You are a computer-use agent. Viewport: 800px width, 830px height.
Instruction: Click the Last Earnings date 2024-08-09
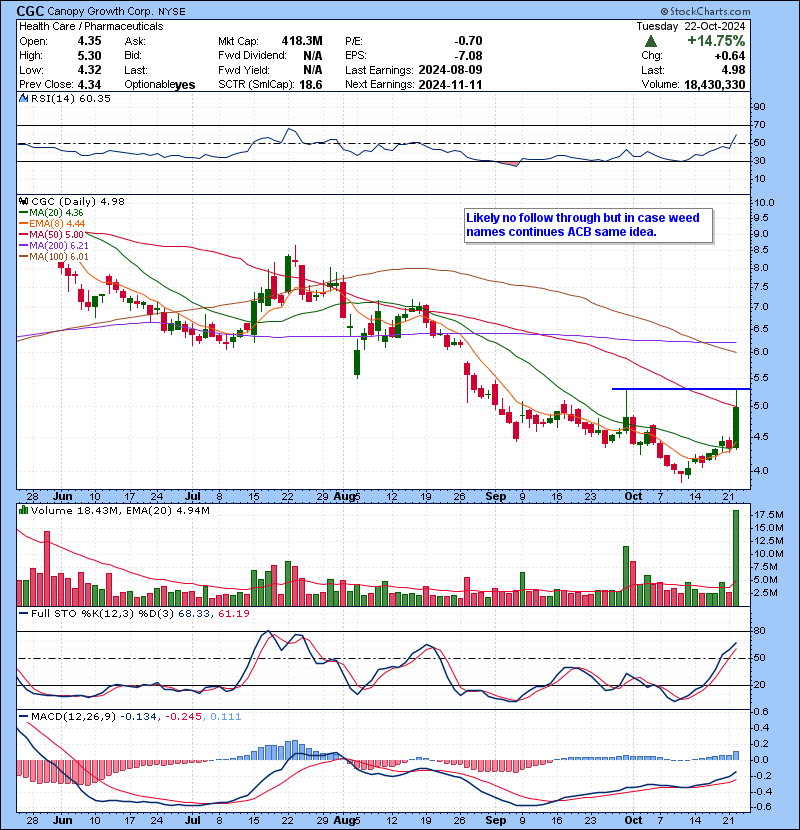coord(450,70)
